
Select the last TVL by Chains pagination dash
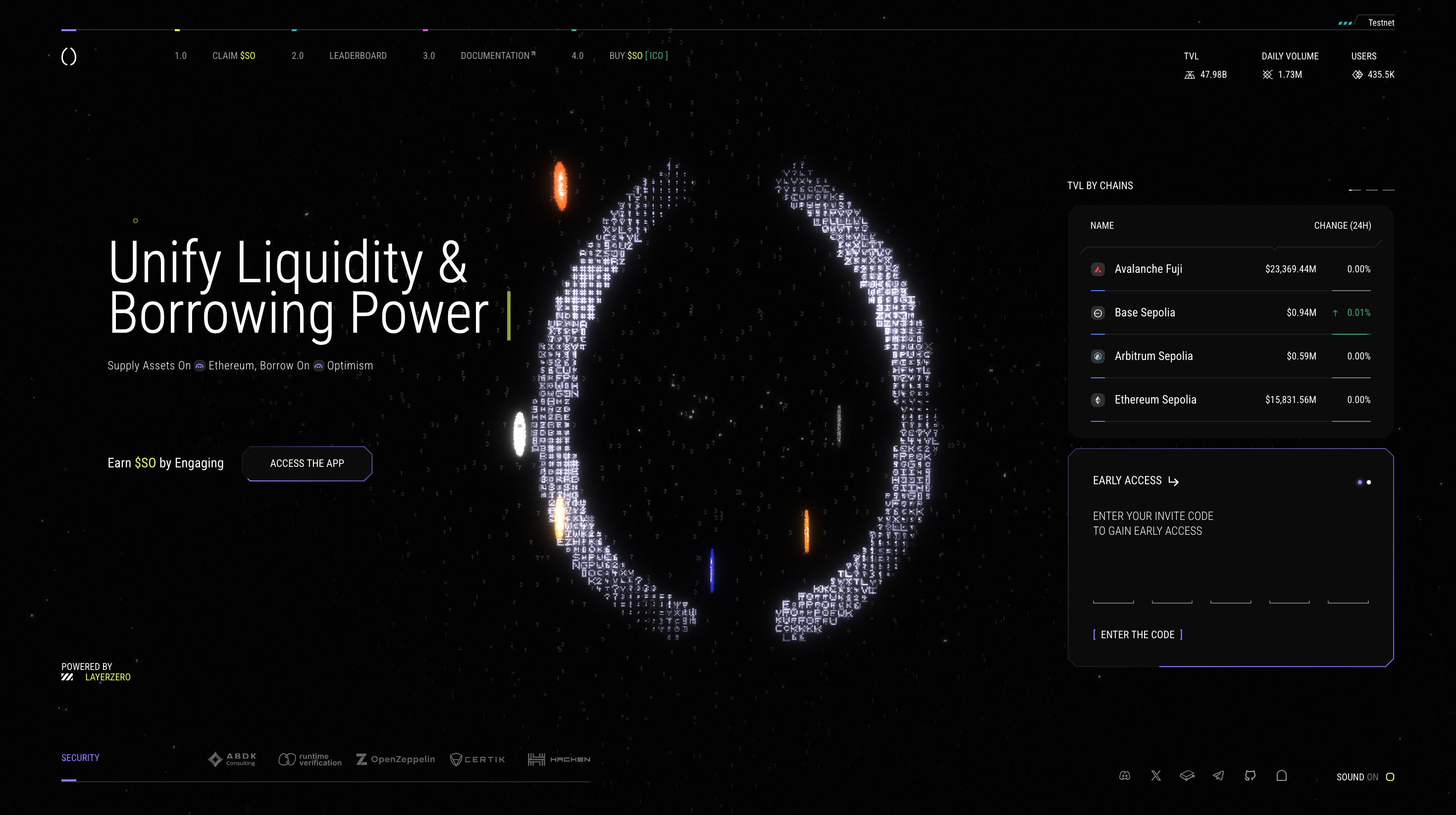1388,190
